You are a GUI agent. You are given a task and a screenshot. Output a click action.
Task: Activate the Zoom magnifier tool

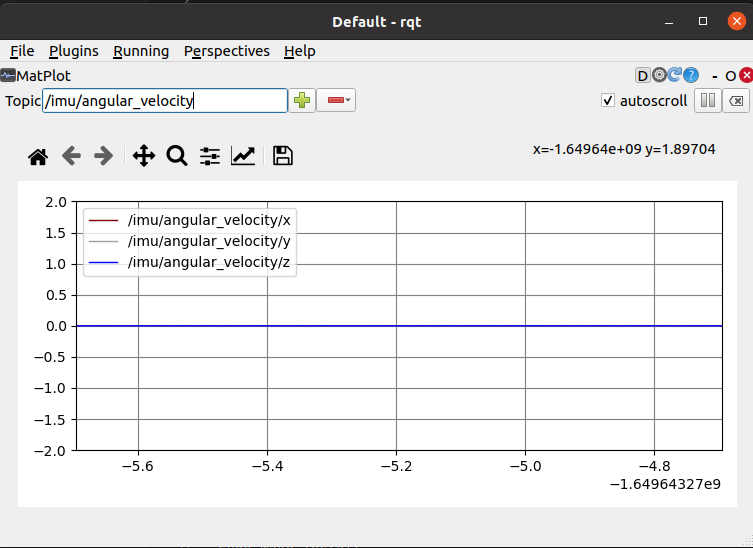coord(177,156)
